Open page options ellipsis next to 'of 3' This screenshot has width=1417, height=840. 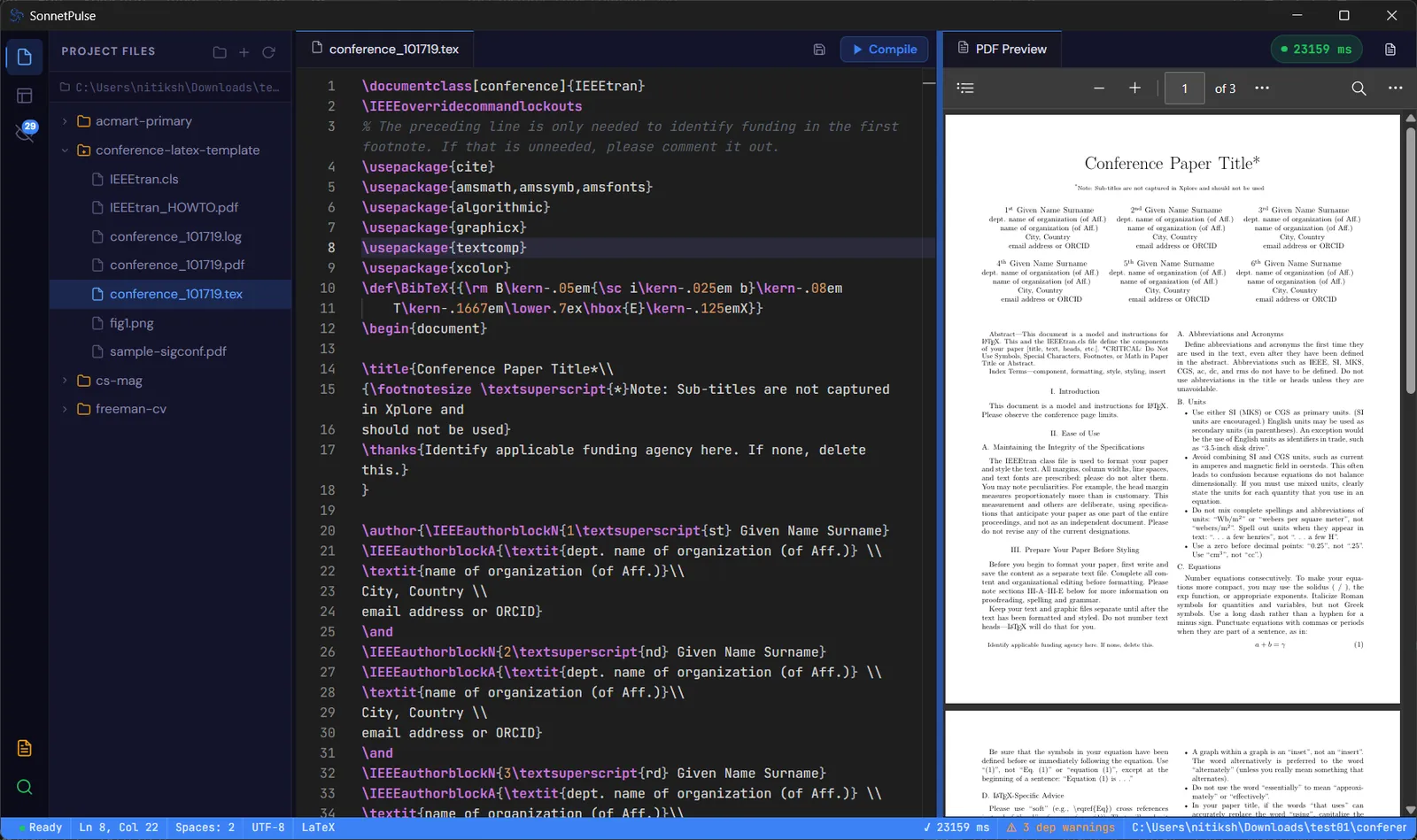point(1262,89)
